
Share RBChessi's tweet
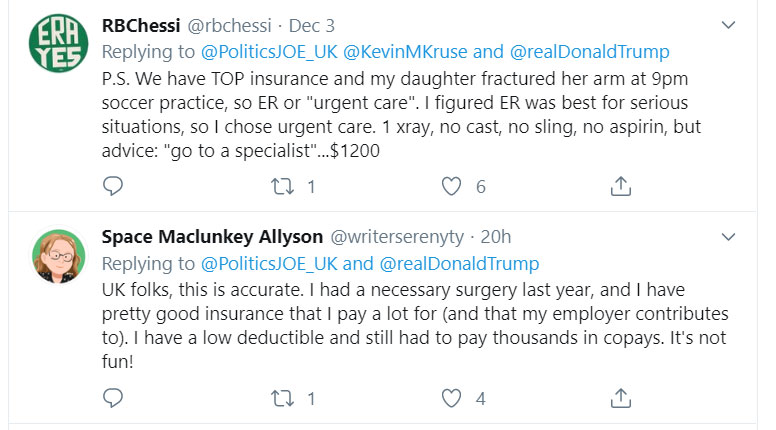(x=620, y=186)
